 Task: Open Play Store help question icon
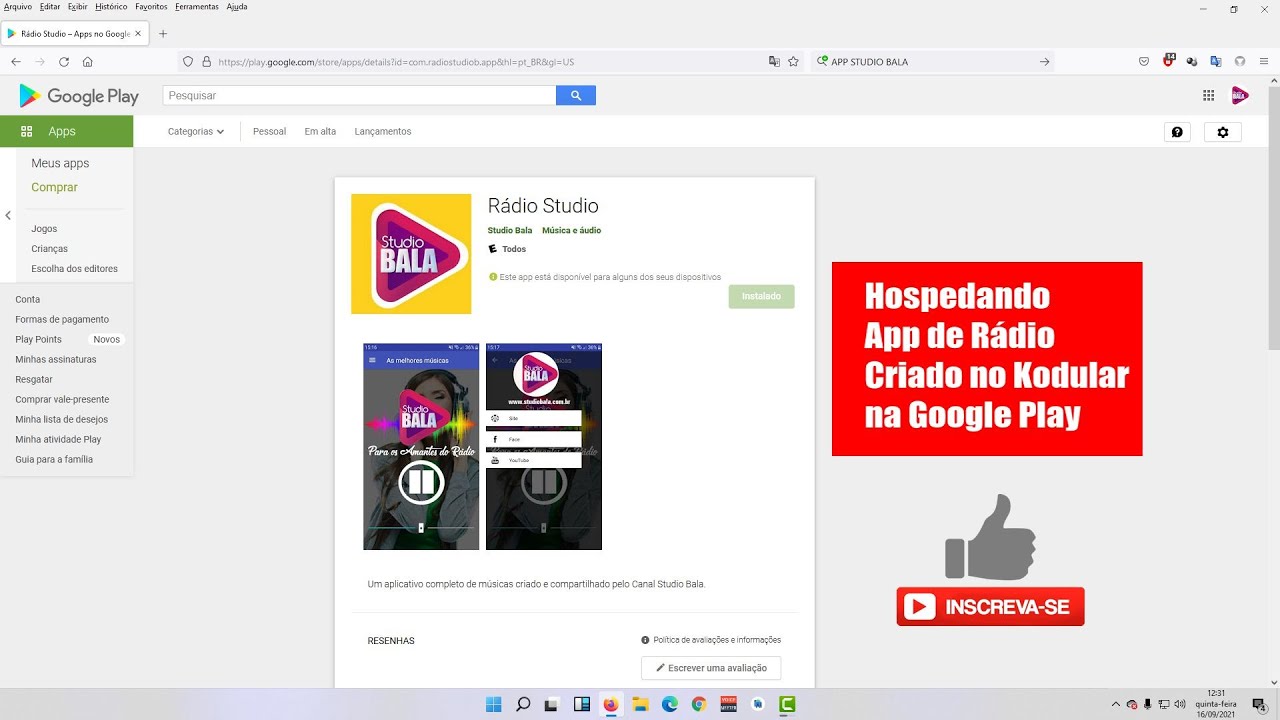[x=1177, y=132]
